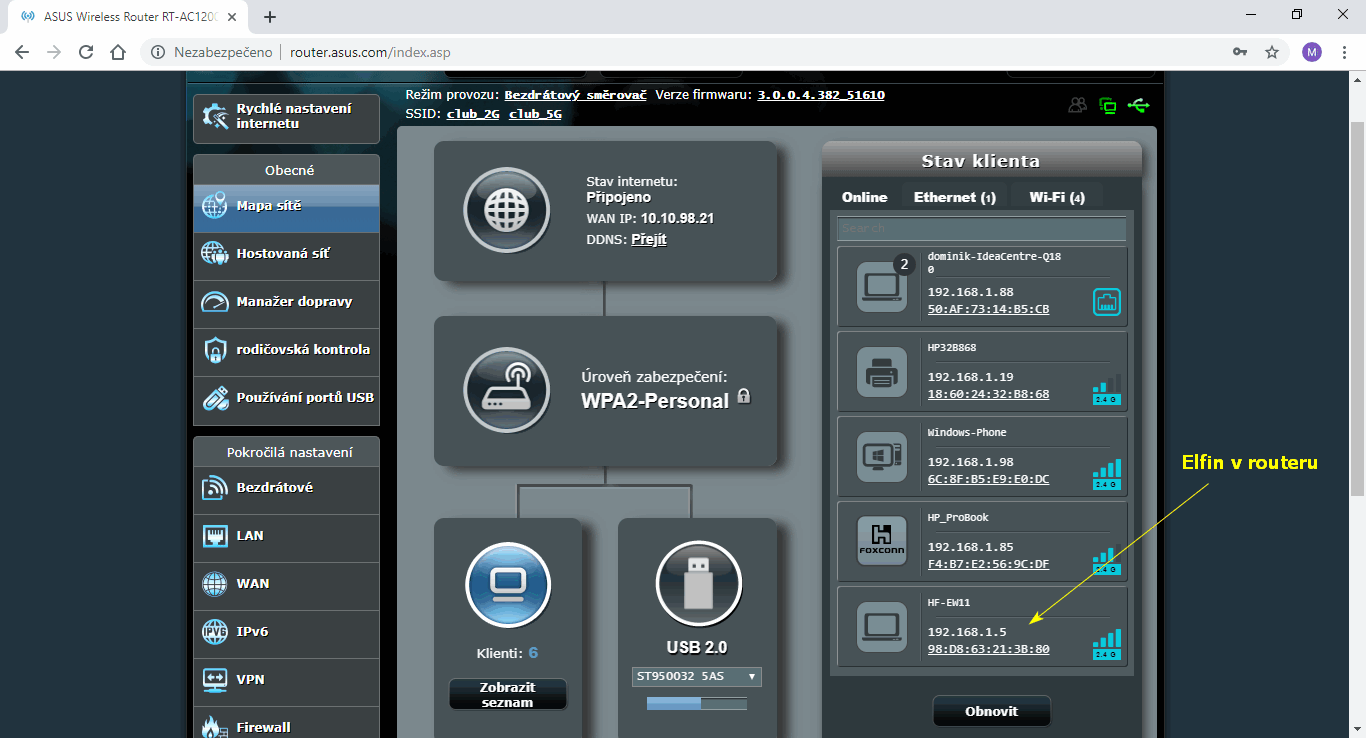Switch to the Wi-Fi clients tab
The width and height of the screenshot is (1366, 738).
click(1056, 197)
